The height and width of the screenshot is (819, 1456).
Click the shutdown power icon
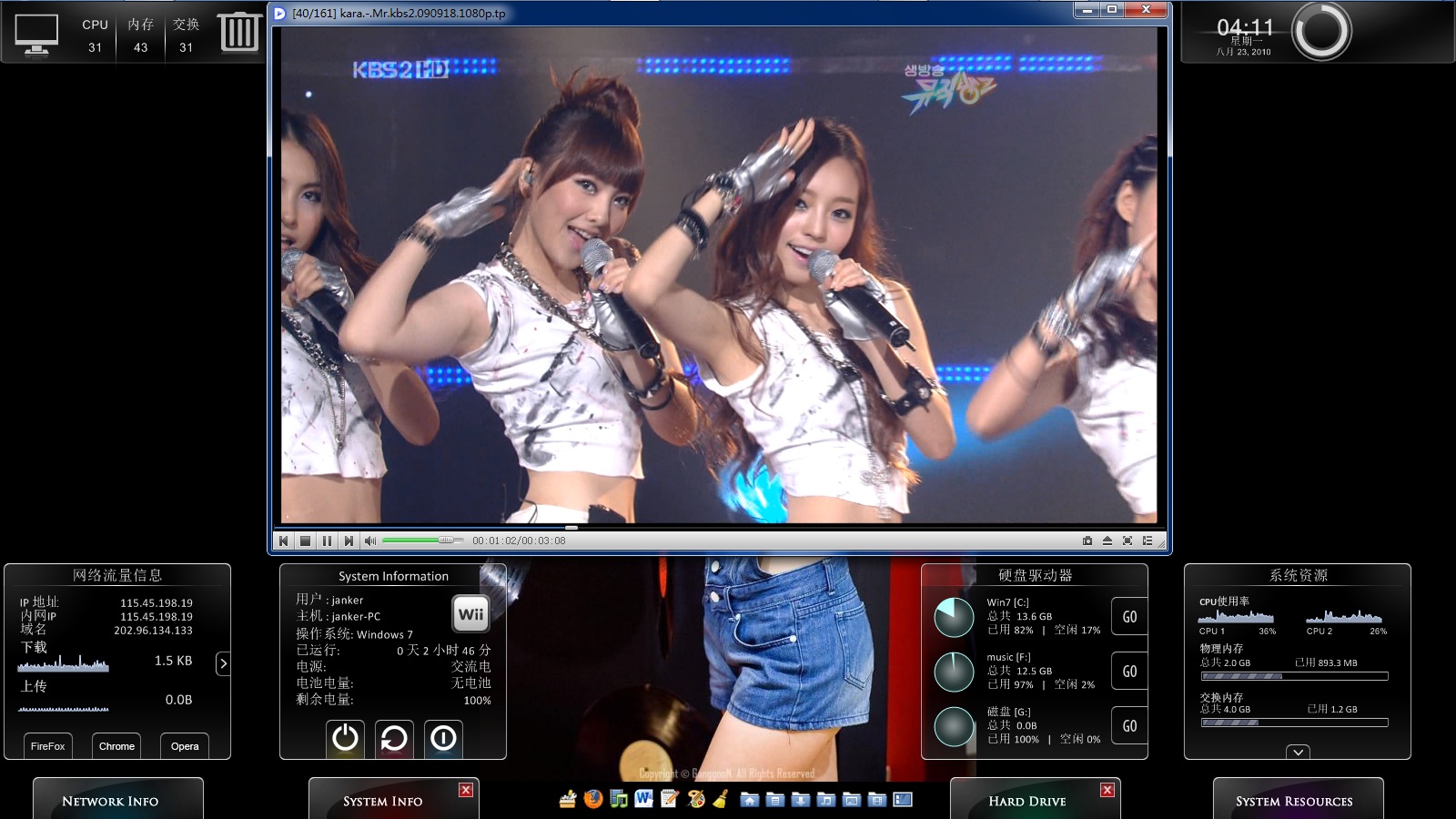coord(345,738)
